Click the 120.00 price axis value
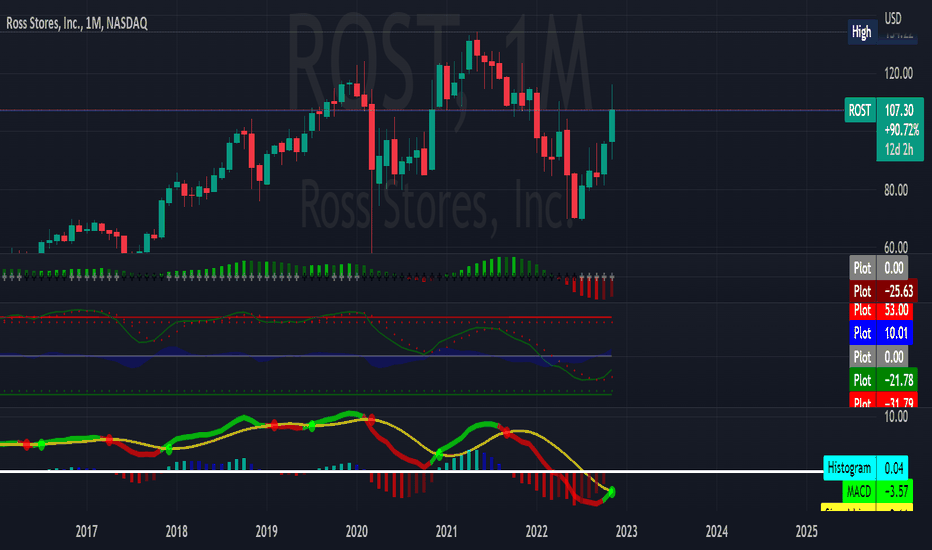The image size is (932, 550). point(898,73)
